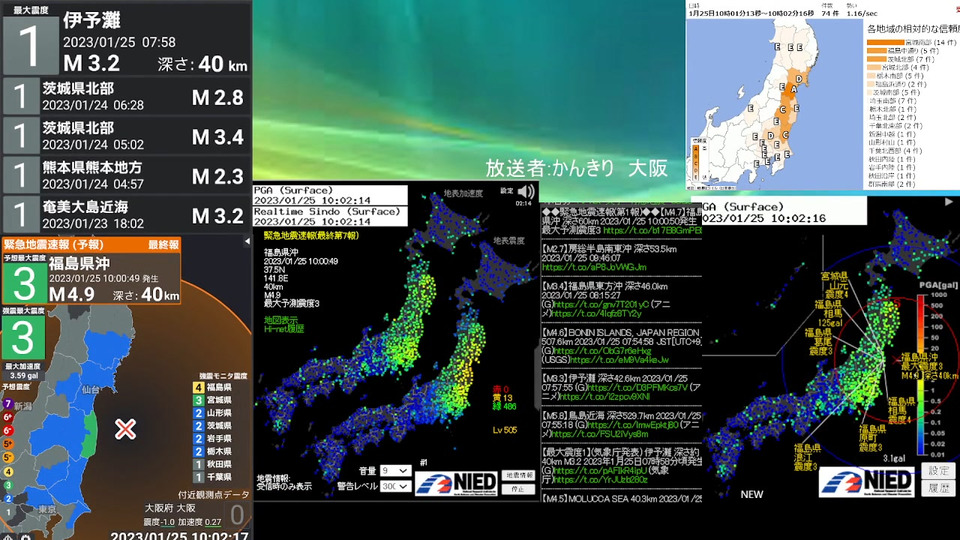Open the 警告レベル warning level dropdown

click(396, 486)
